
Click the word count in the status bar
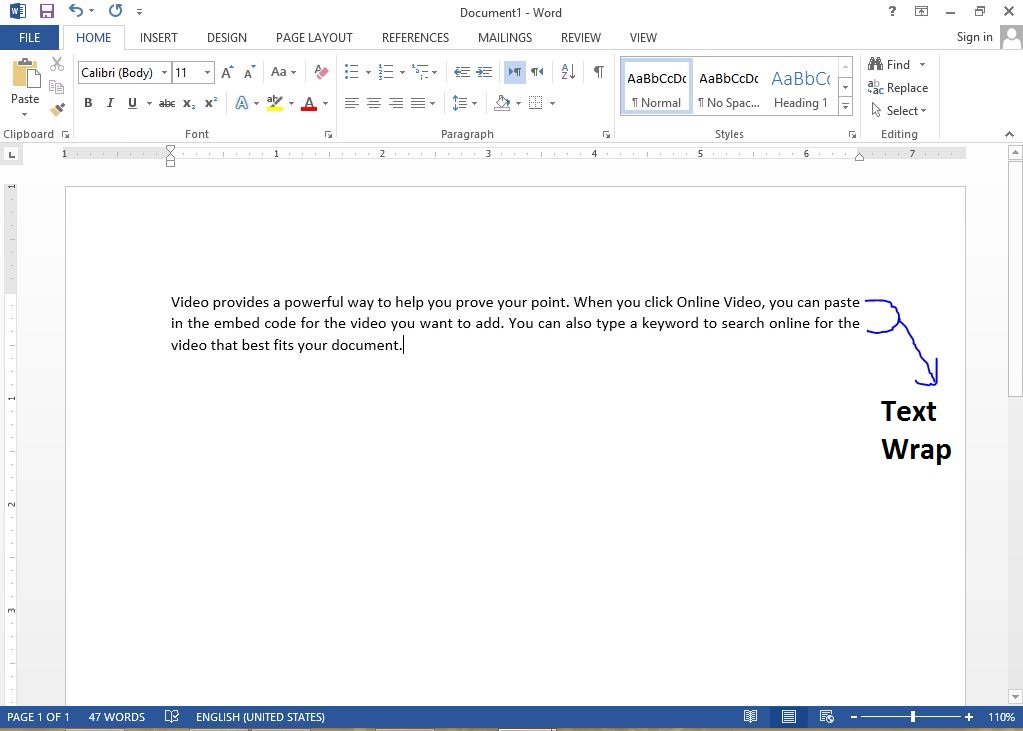click(116, 717)
